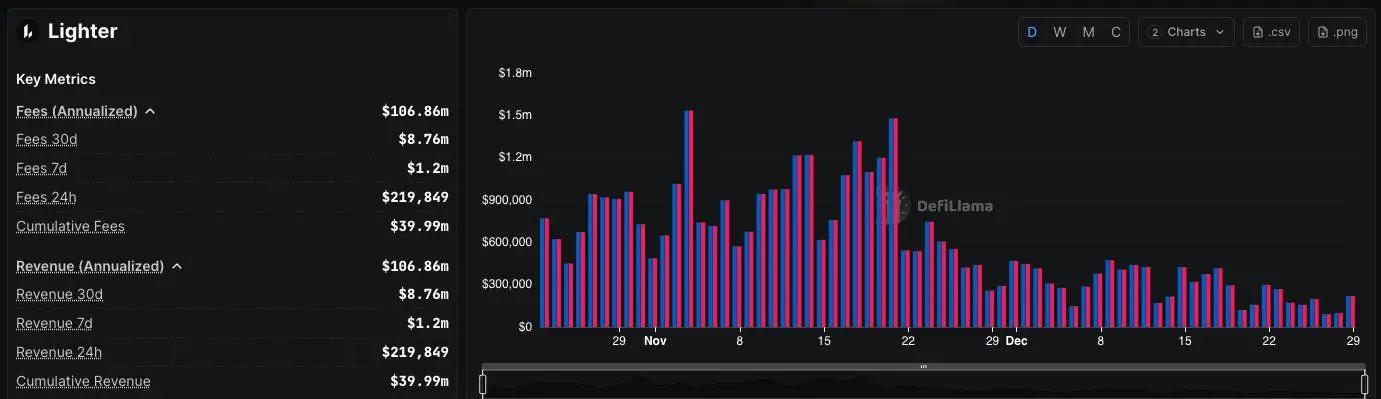The image size is (1381, 399).
Task: Click the Revenue 24h label
Action: [59, 352]
